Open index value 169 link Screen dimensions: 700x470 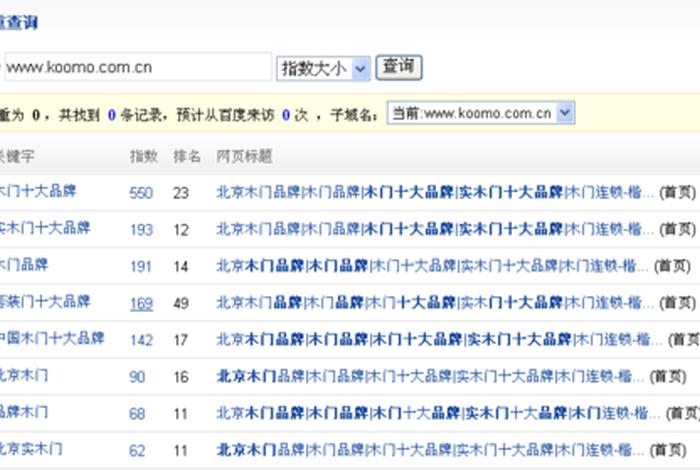(x=141, y=304)
